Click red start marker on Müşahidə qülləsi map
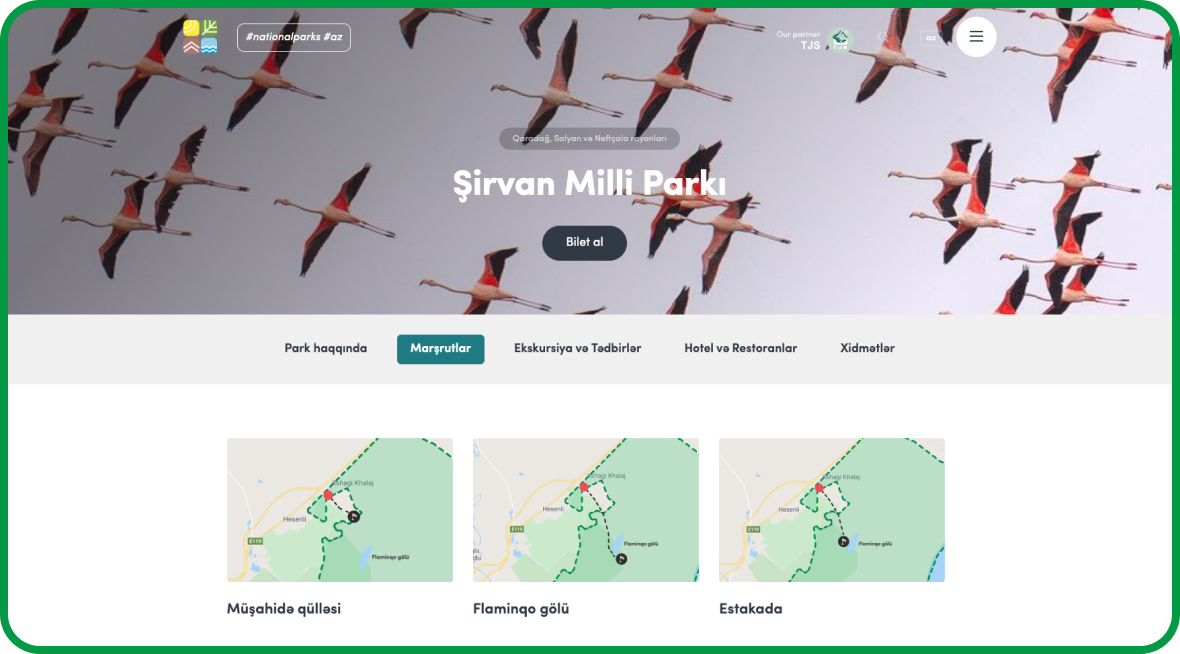Screen dimensions: 1180x654 (x=328, y=495)
